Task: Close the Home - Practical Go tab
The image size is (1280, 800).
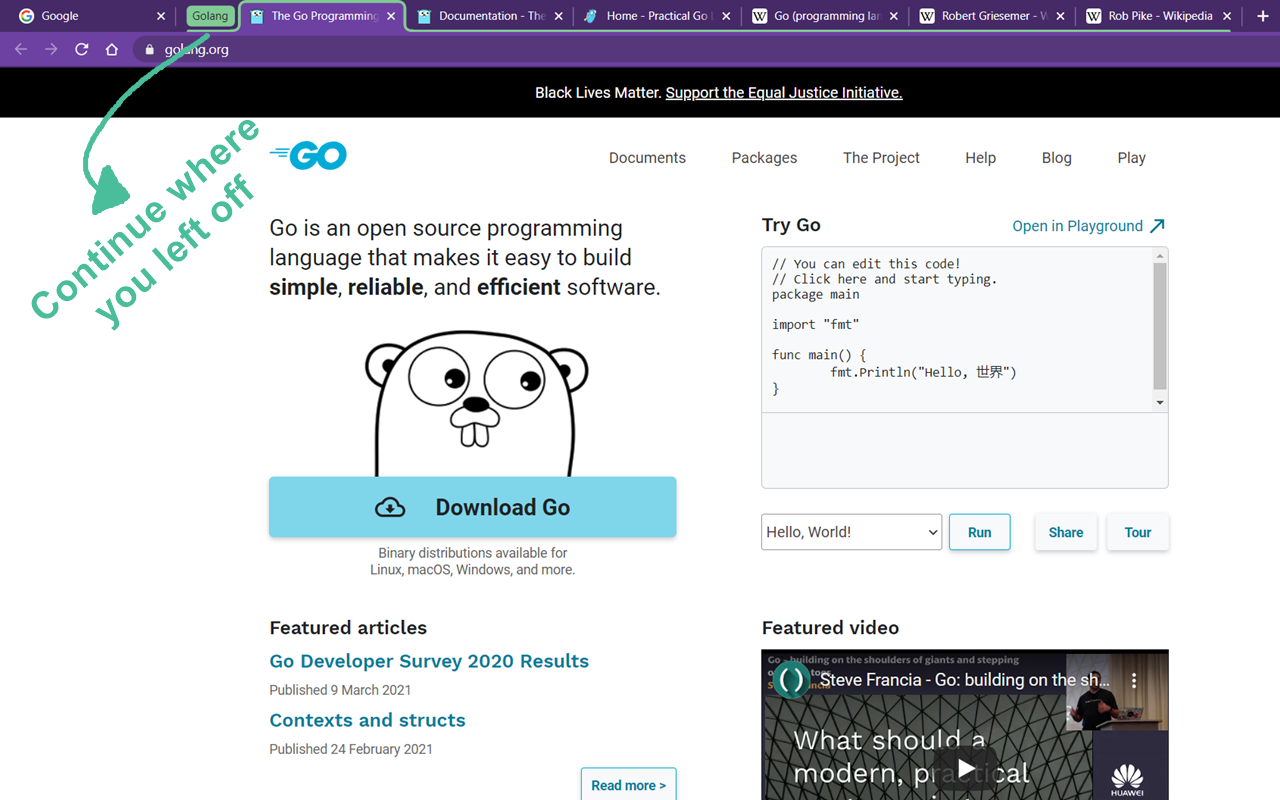Action: (x=726, y=16)
